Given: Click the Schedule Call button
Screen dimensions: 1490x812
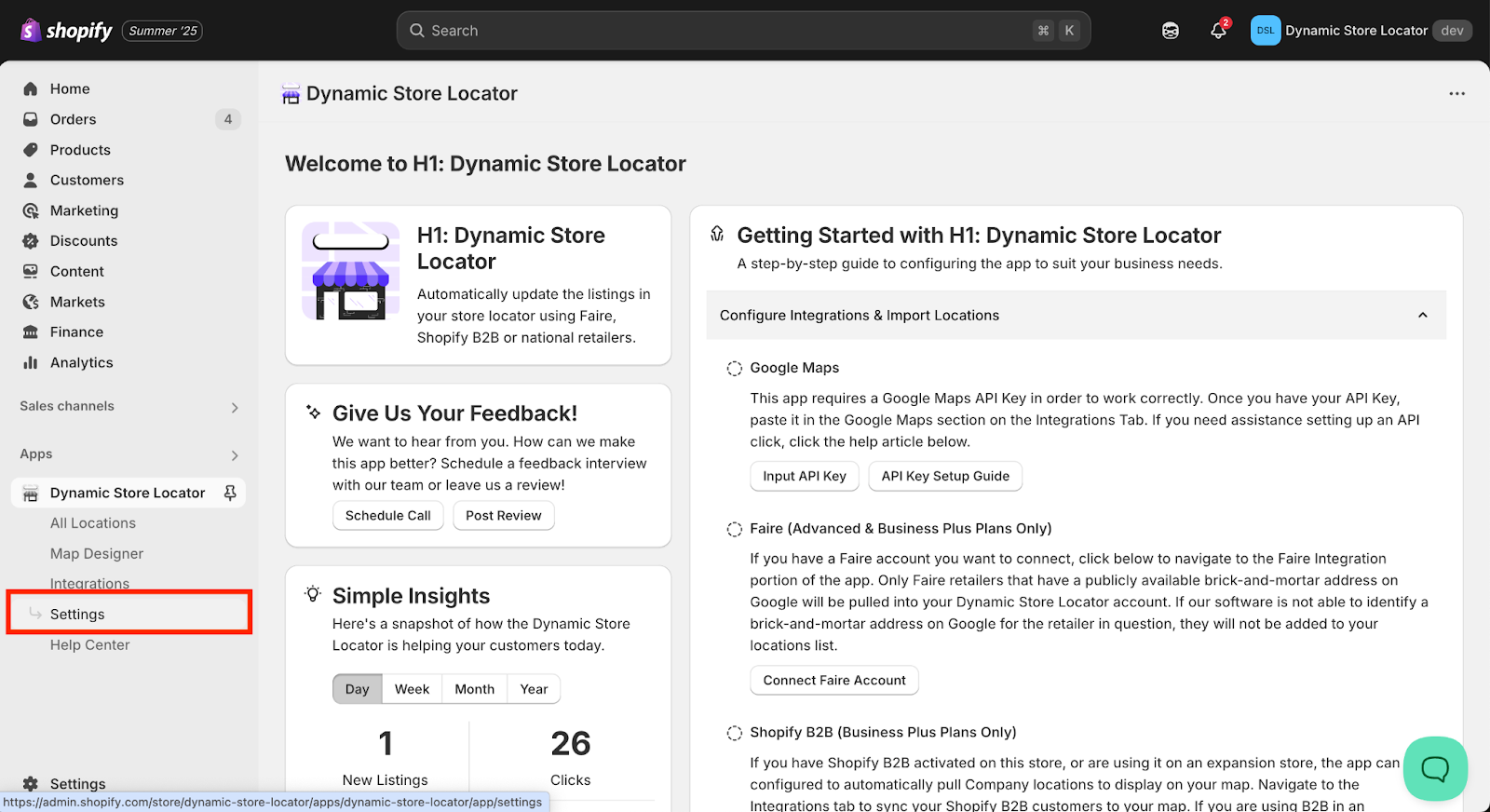Looking at the screenshot, I should coord(388,516).
